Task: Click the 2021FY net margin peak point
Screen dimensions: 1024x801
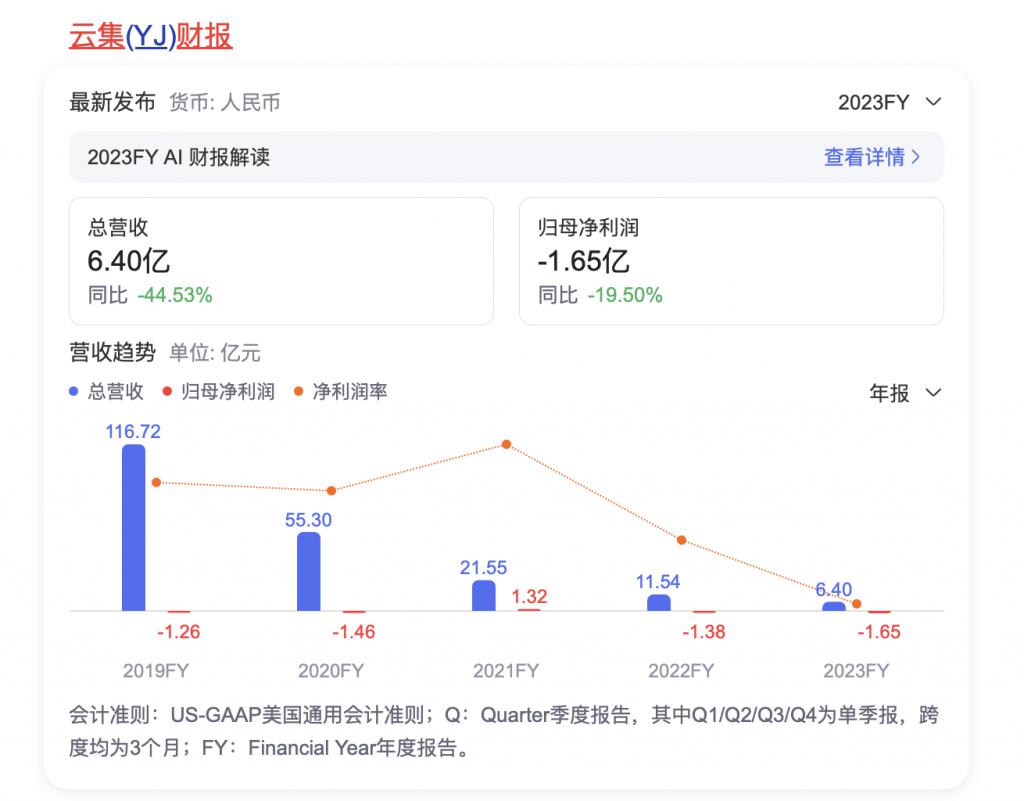Action: click(x=507, y=444)
